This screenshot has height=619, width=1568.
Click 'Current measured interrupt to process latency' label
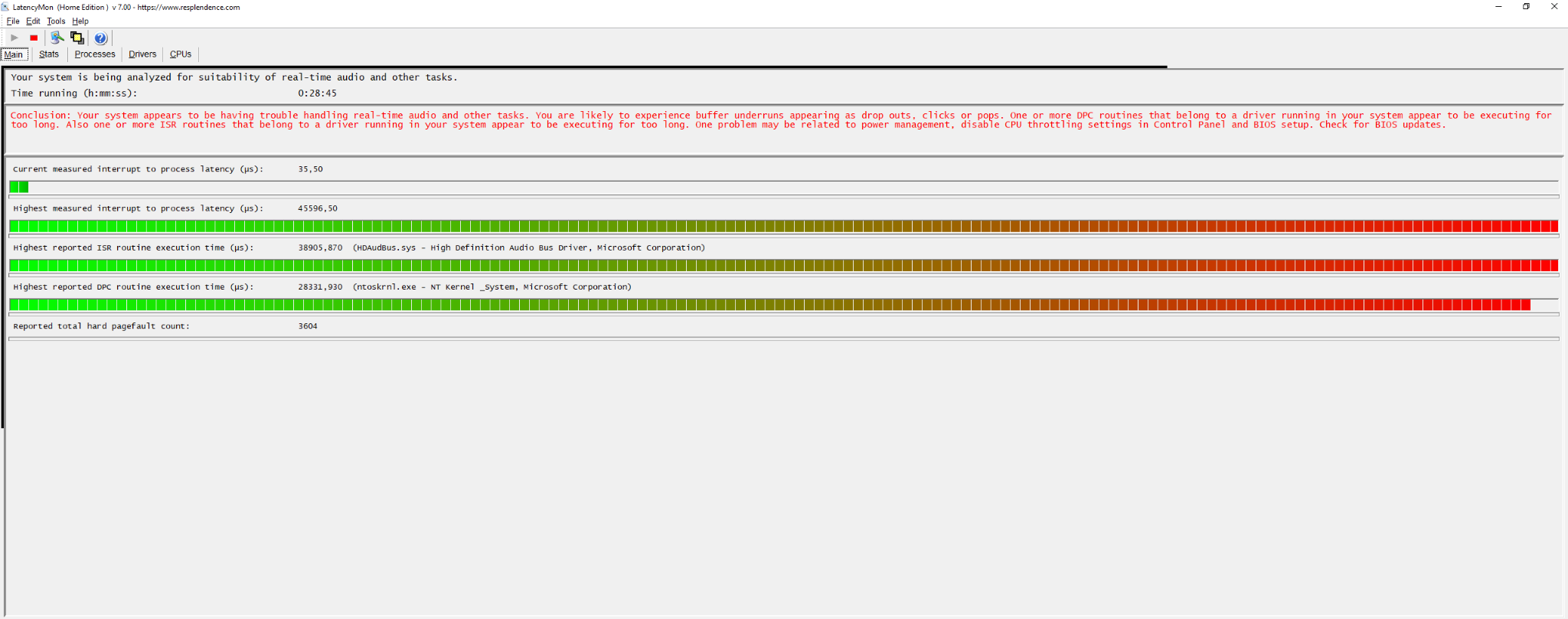[138, 169]
